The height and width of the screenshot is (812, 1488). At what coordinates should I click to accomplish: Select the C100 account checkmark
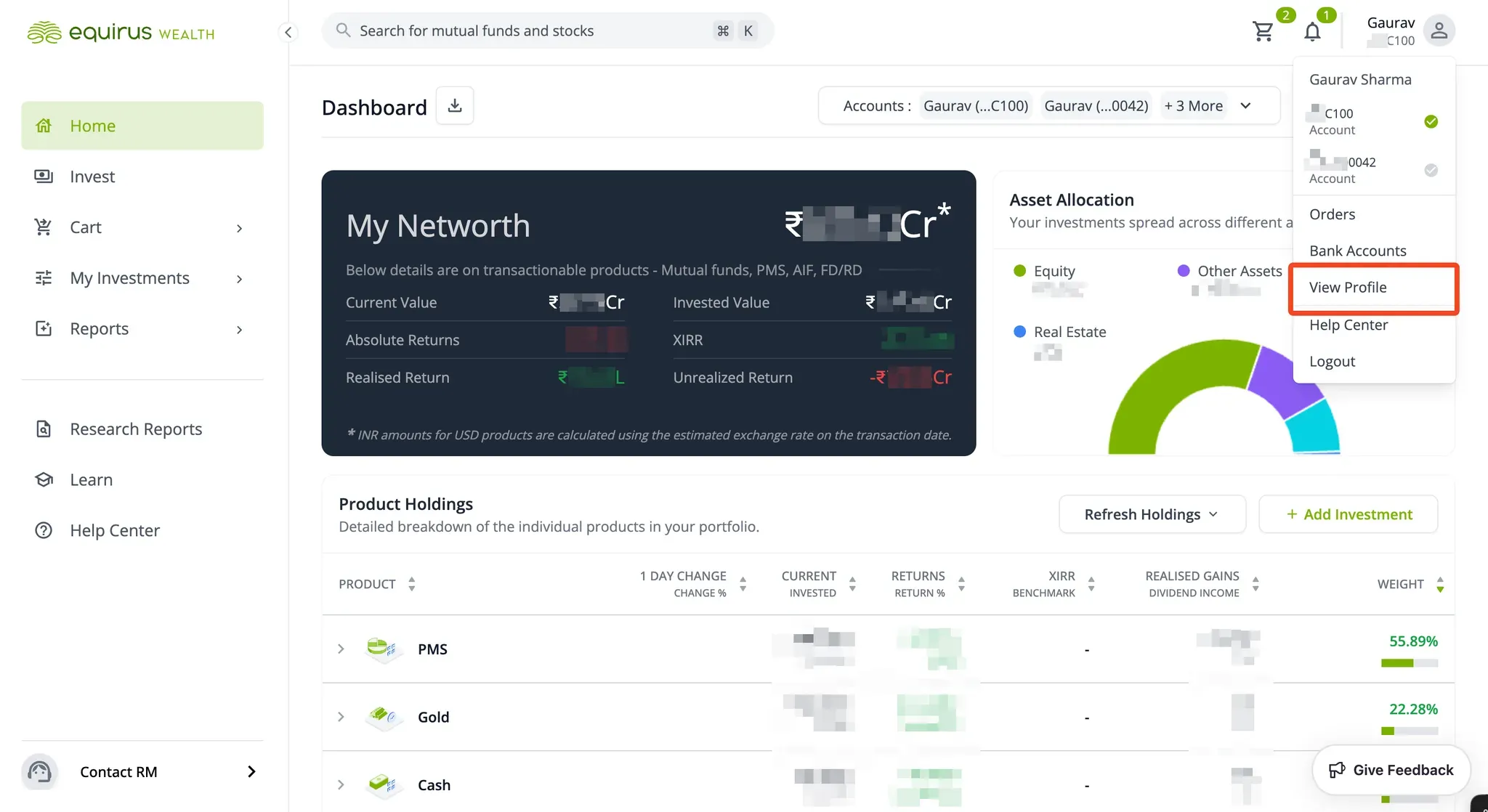(x=1431, y=121)
